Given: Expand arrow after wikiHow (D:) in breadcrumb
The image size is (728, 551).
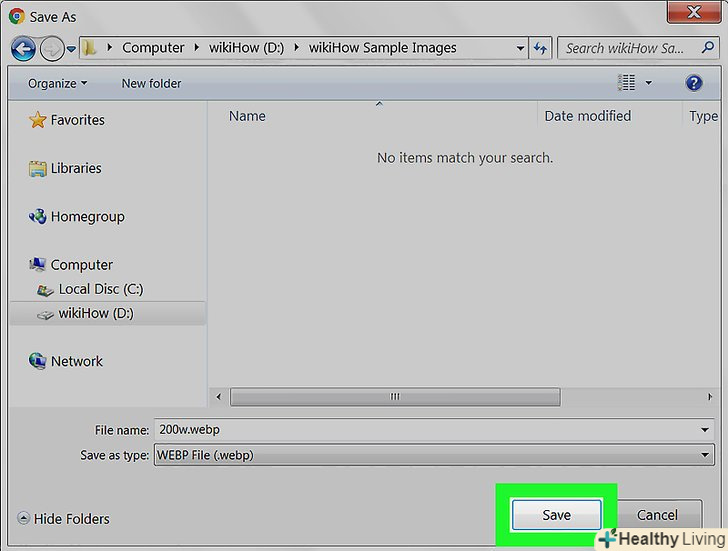Looking at the screenshot, I should point(296,47).
